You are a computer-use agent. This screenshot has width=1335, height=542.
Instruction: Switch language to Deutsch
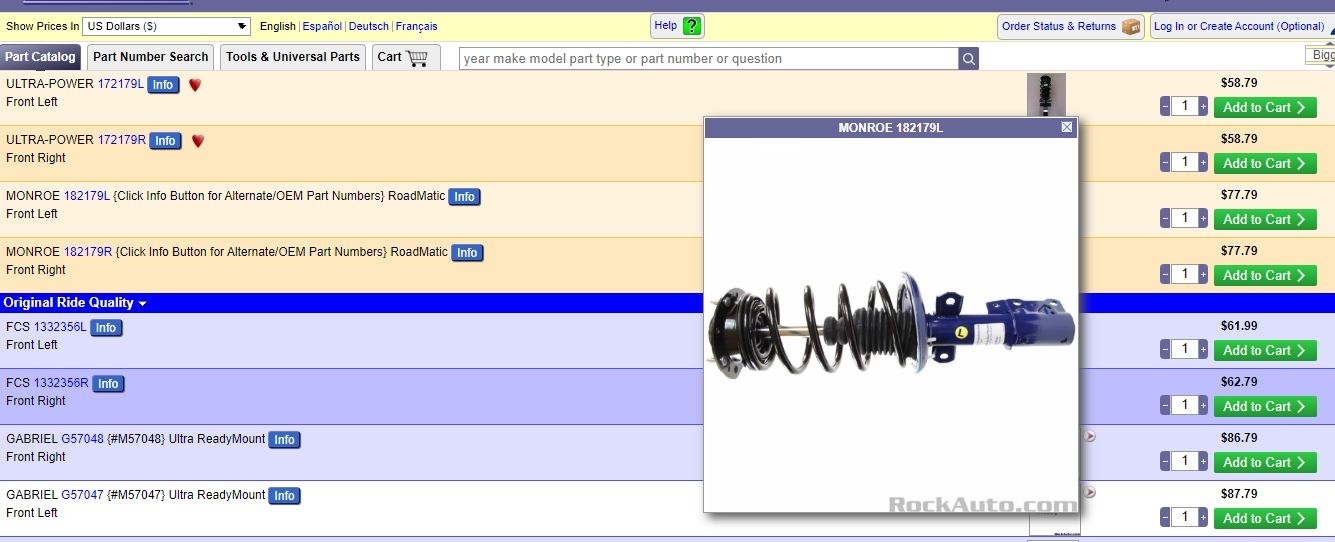369,26
